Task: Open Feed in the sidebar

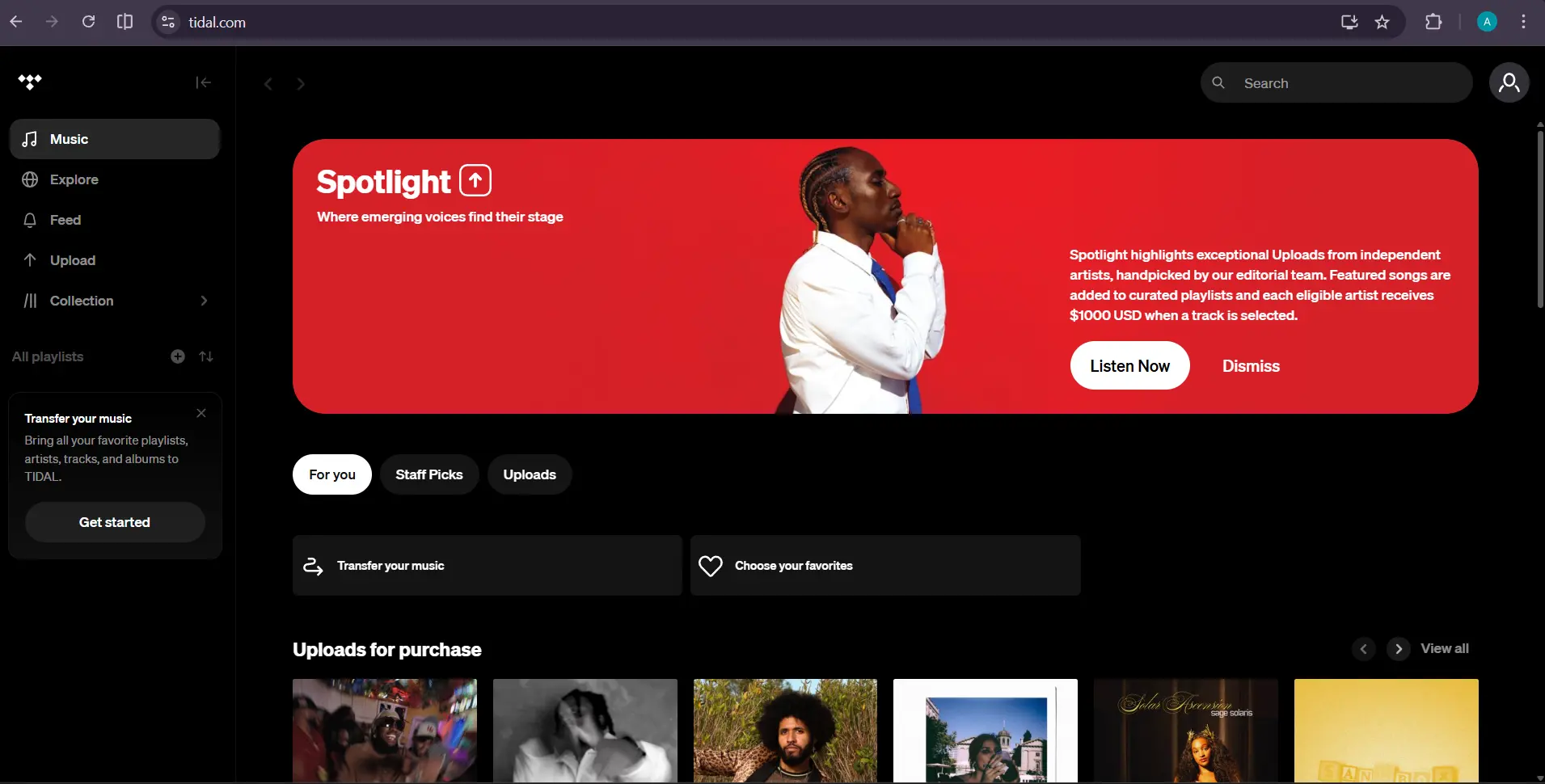Action: pos(115,220)
